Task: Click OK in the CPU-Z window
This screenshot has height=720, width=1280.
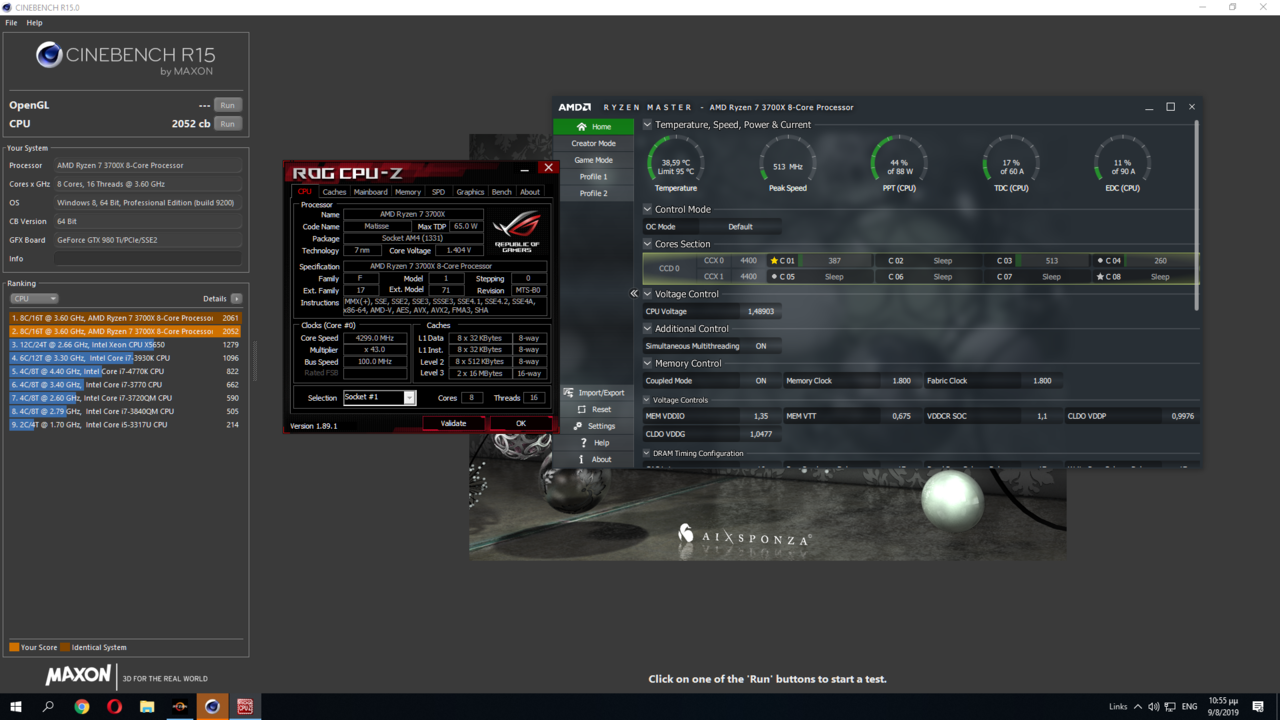Action: click(x=521, y=424)
